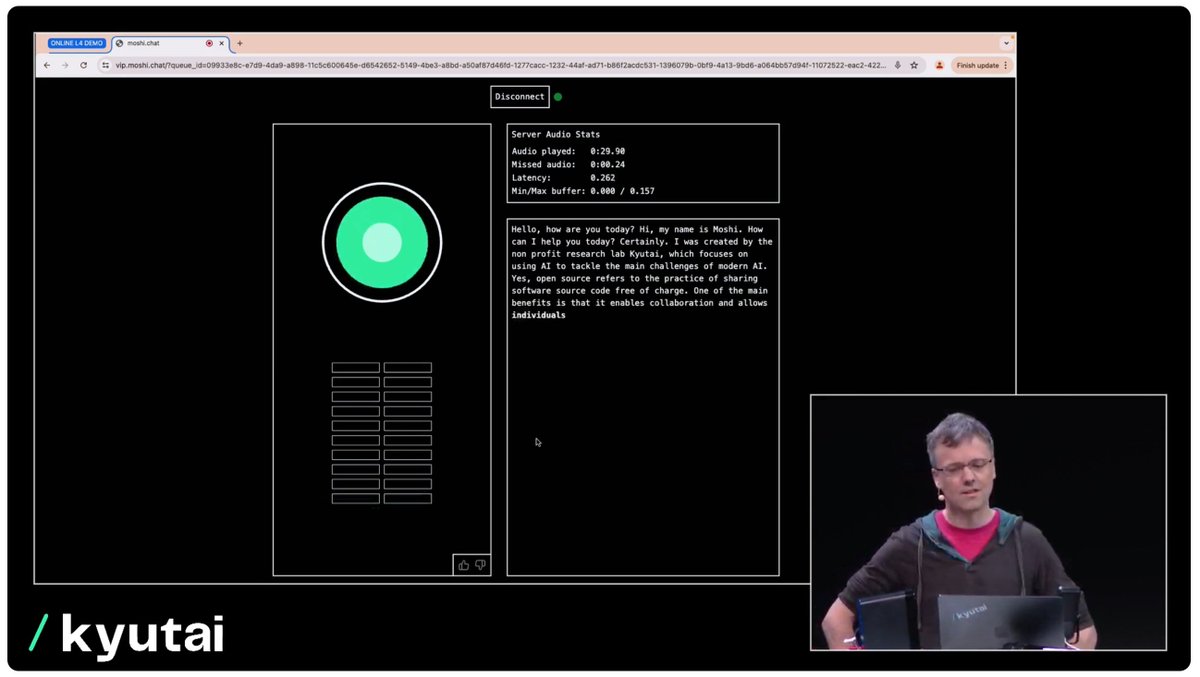Open site information icon in address bar
The image size is (1200, 677).
tap(106, 65)
